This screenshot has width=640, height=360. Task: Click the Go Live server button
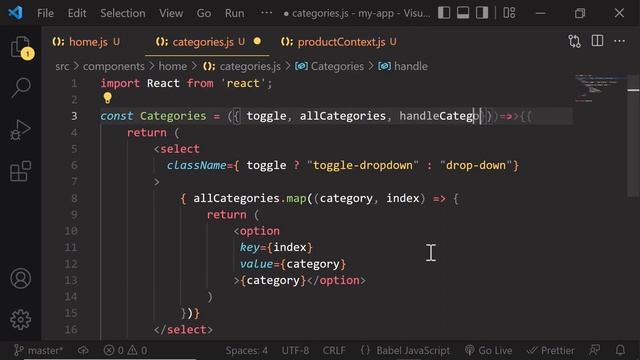pos(488,350)
